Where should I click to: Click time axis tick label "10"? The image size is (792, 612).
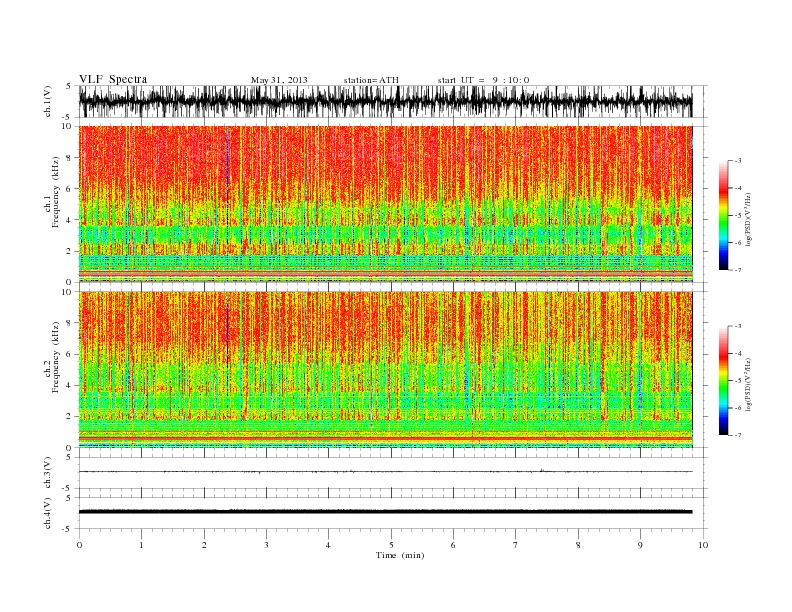[x=703, y=545]
